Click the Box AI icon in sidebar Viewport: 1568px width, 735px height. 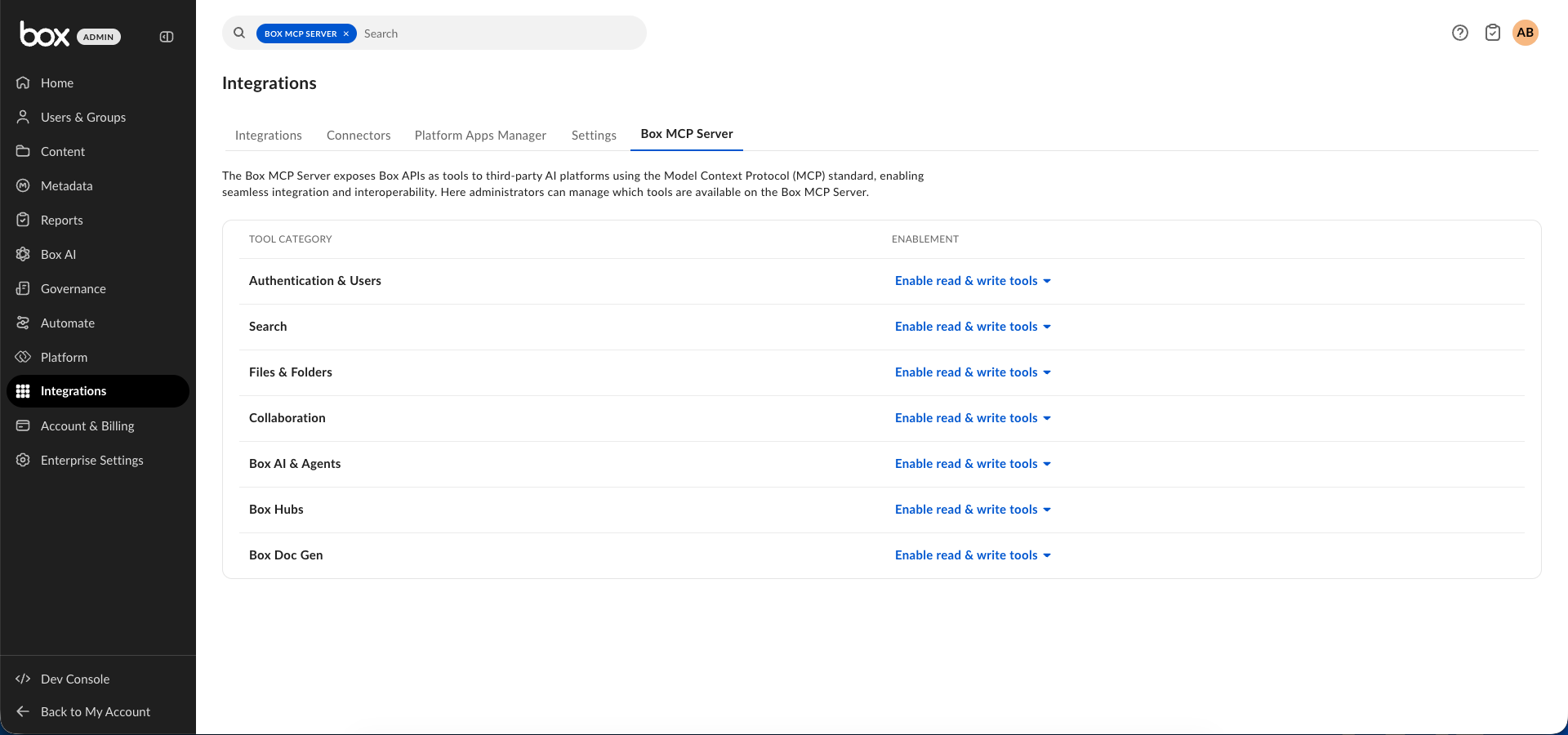[x=23, y=254]
